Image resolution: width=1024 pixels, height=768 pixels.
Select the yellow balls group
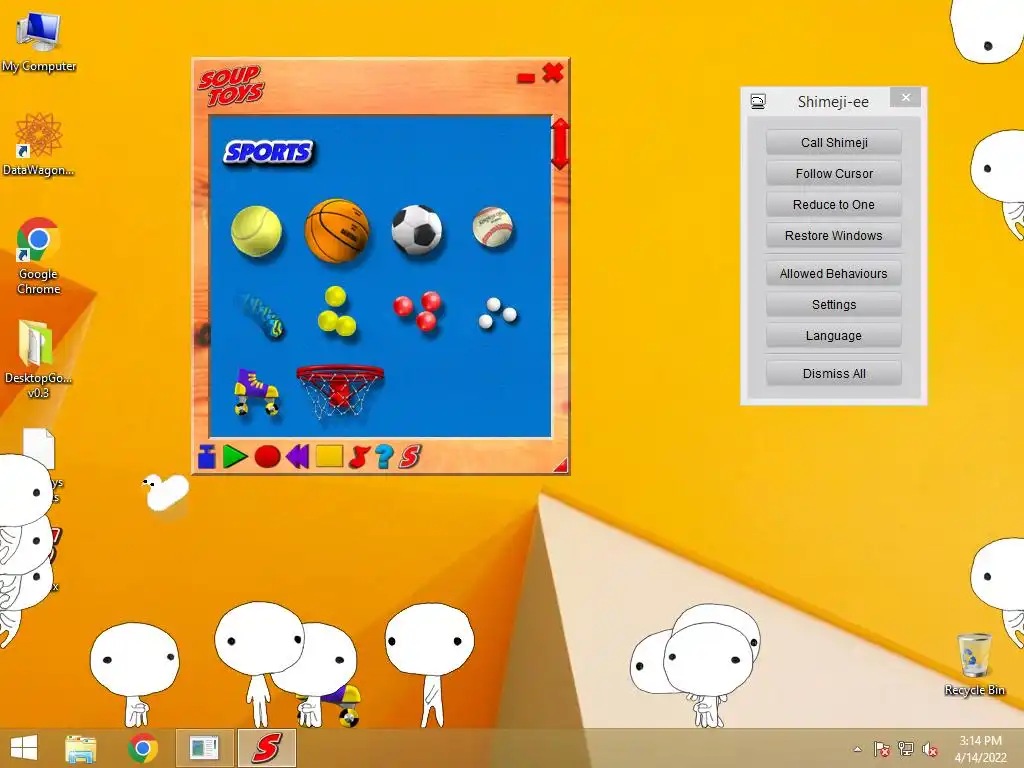(x=336, y=311)
